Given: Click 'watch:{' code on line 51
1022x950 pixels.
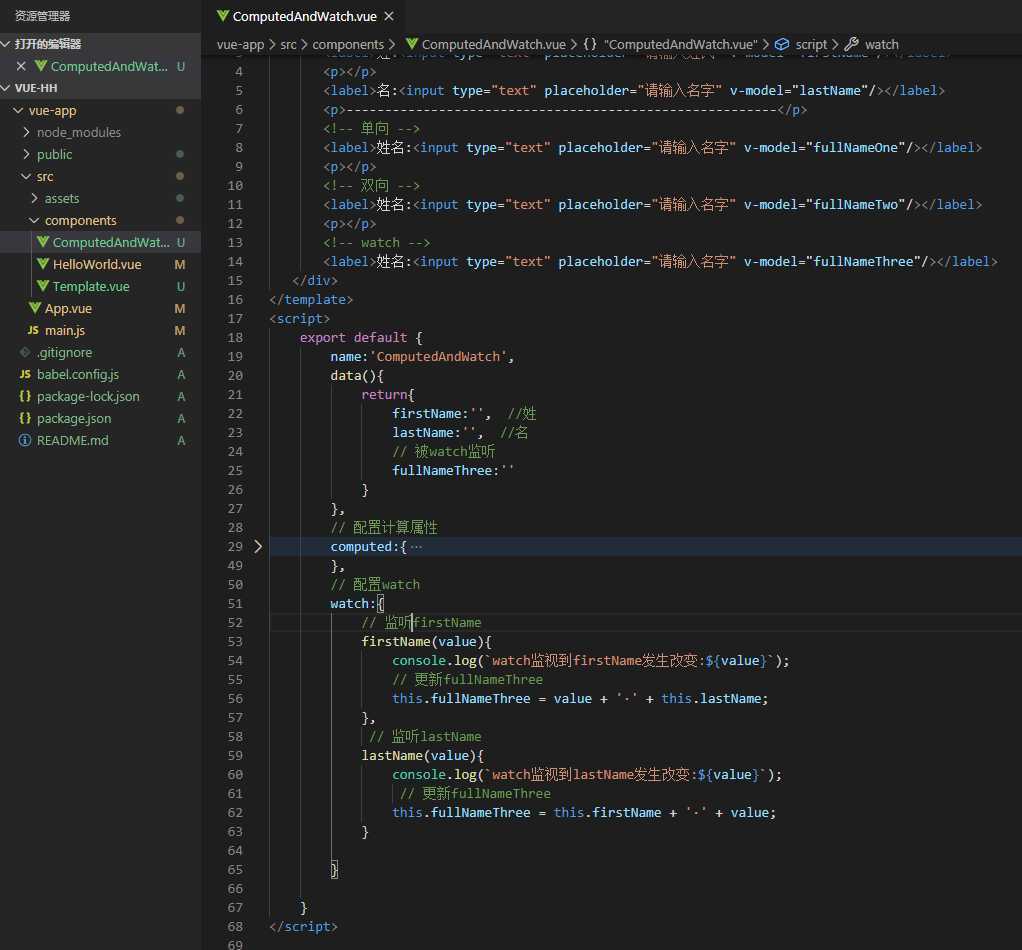Looking at the screenshot, I should [x=357, y=604].
